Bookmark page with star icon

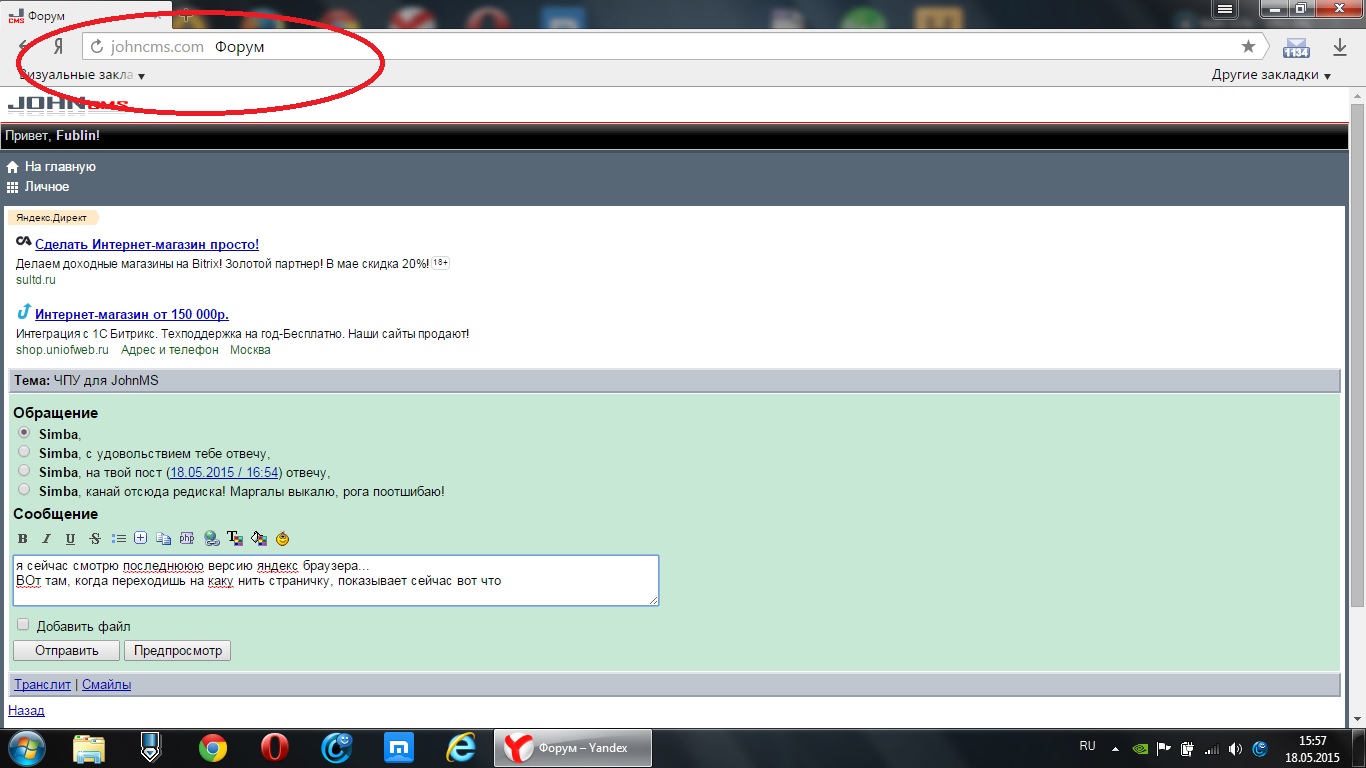tap(1248, 46)
